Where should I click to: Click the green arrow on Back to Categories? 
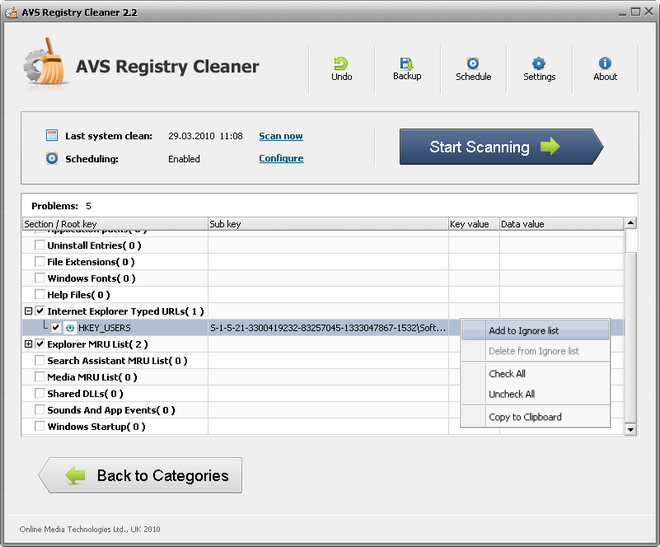coord(76,475)
